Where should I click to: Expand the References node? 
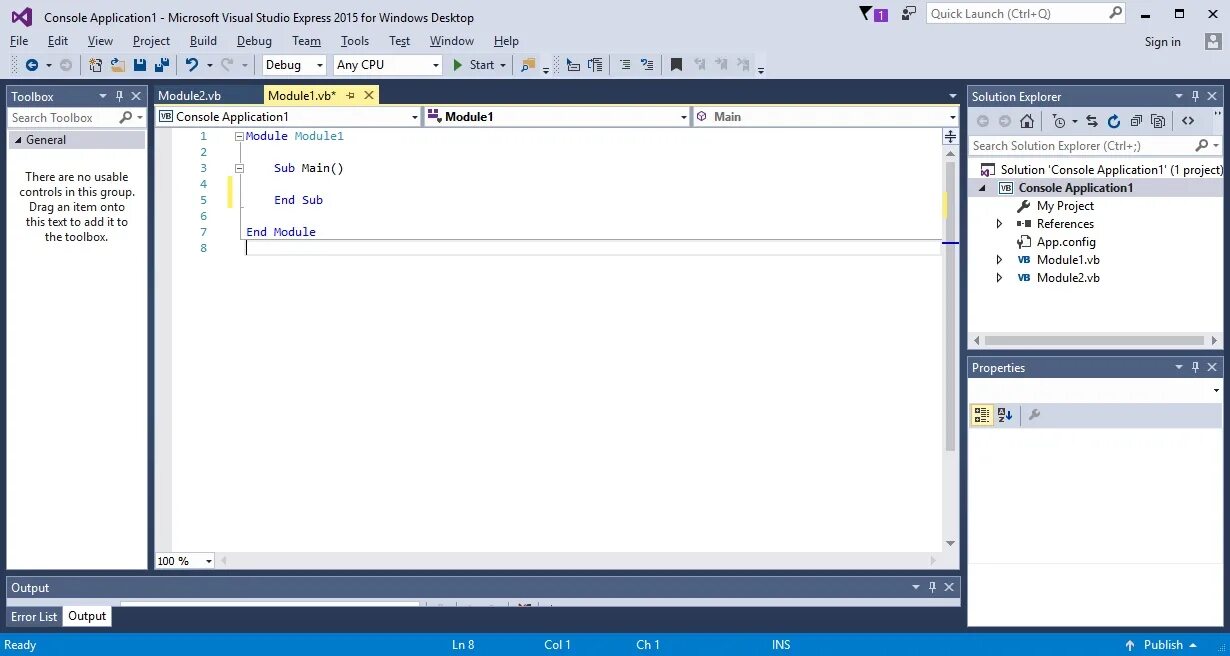(x=999, y=224)
